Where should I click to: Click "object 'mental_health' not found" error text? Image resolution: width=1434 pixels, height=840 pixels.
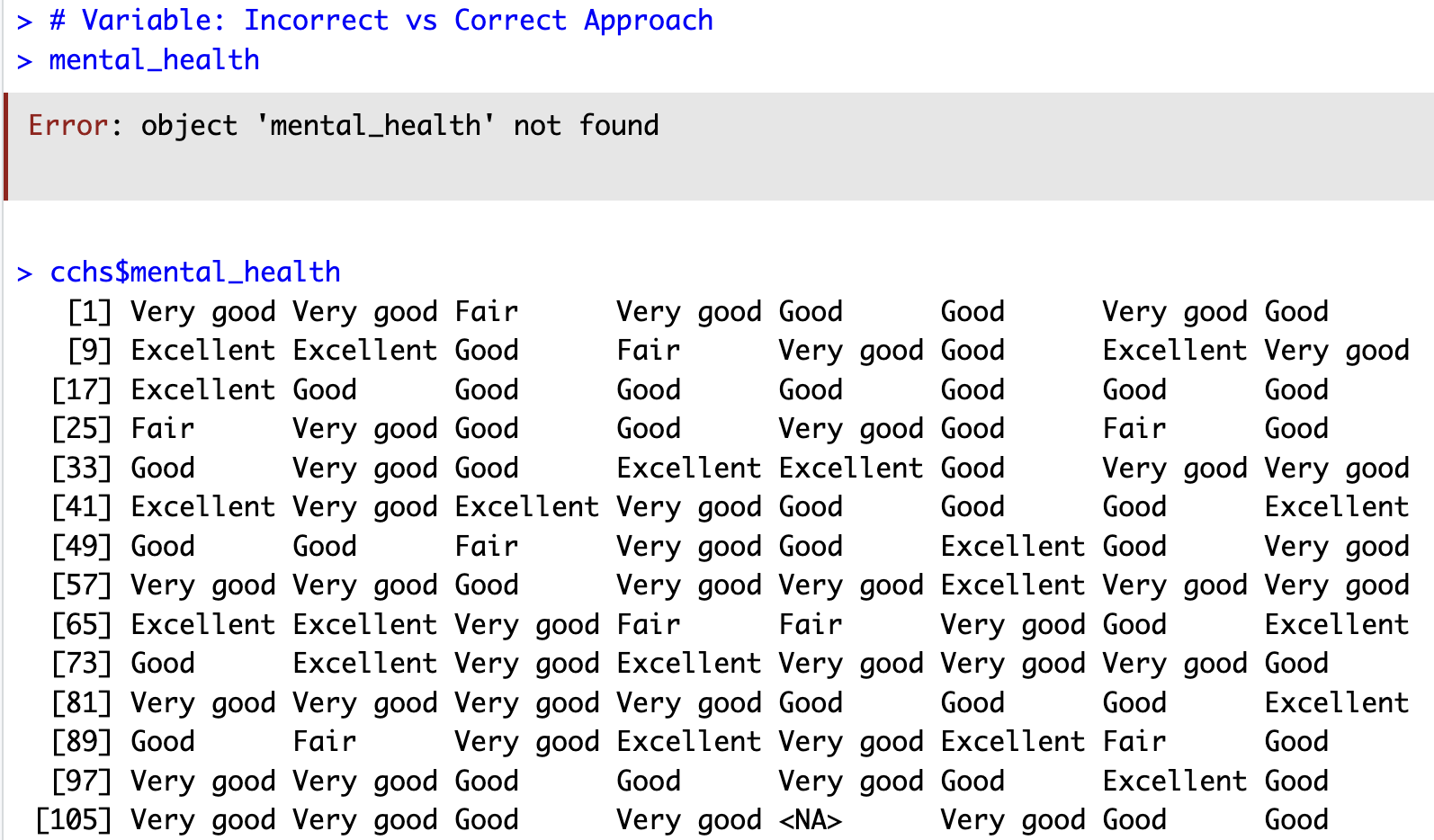pos(399,125)
